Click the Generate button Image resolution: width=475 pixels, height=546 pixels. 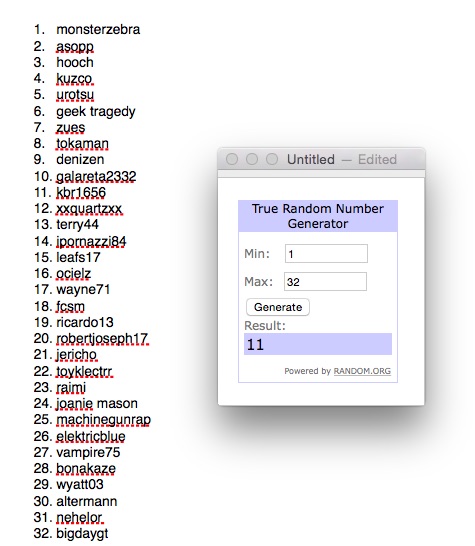pos(278,307)
